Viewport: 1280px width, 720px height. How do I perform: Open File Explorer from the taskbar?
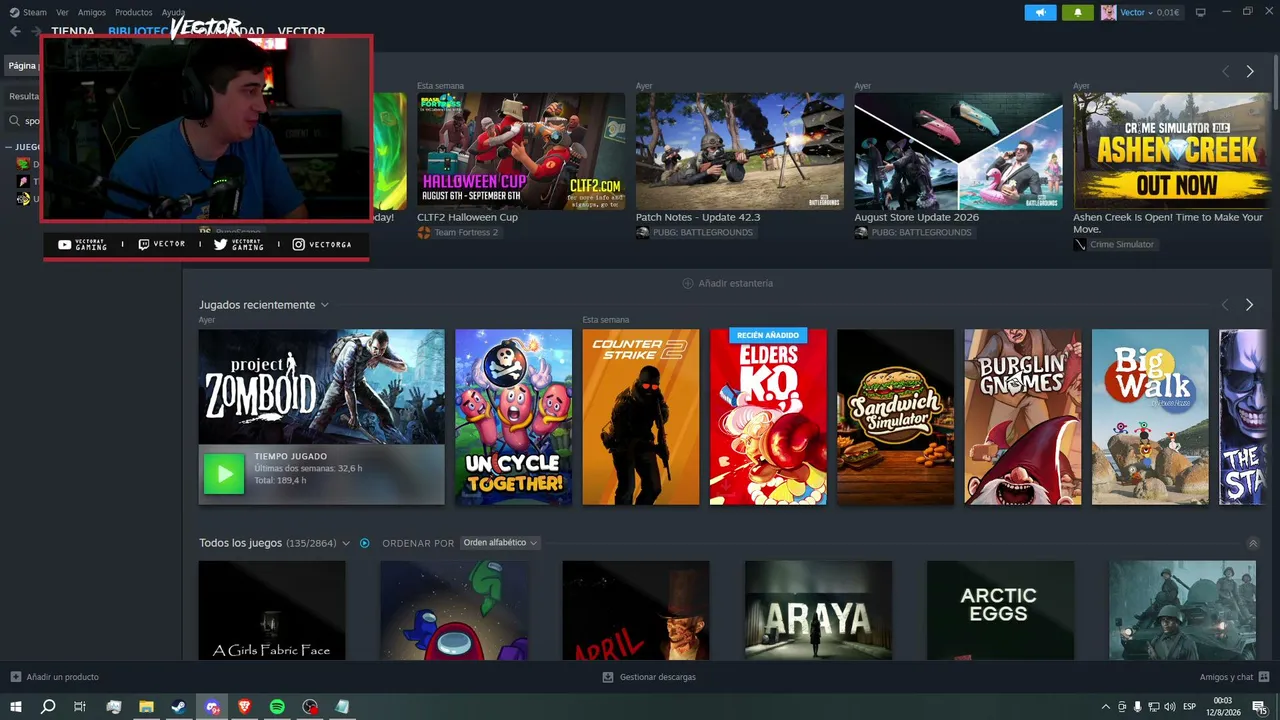coord(146,707)
